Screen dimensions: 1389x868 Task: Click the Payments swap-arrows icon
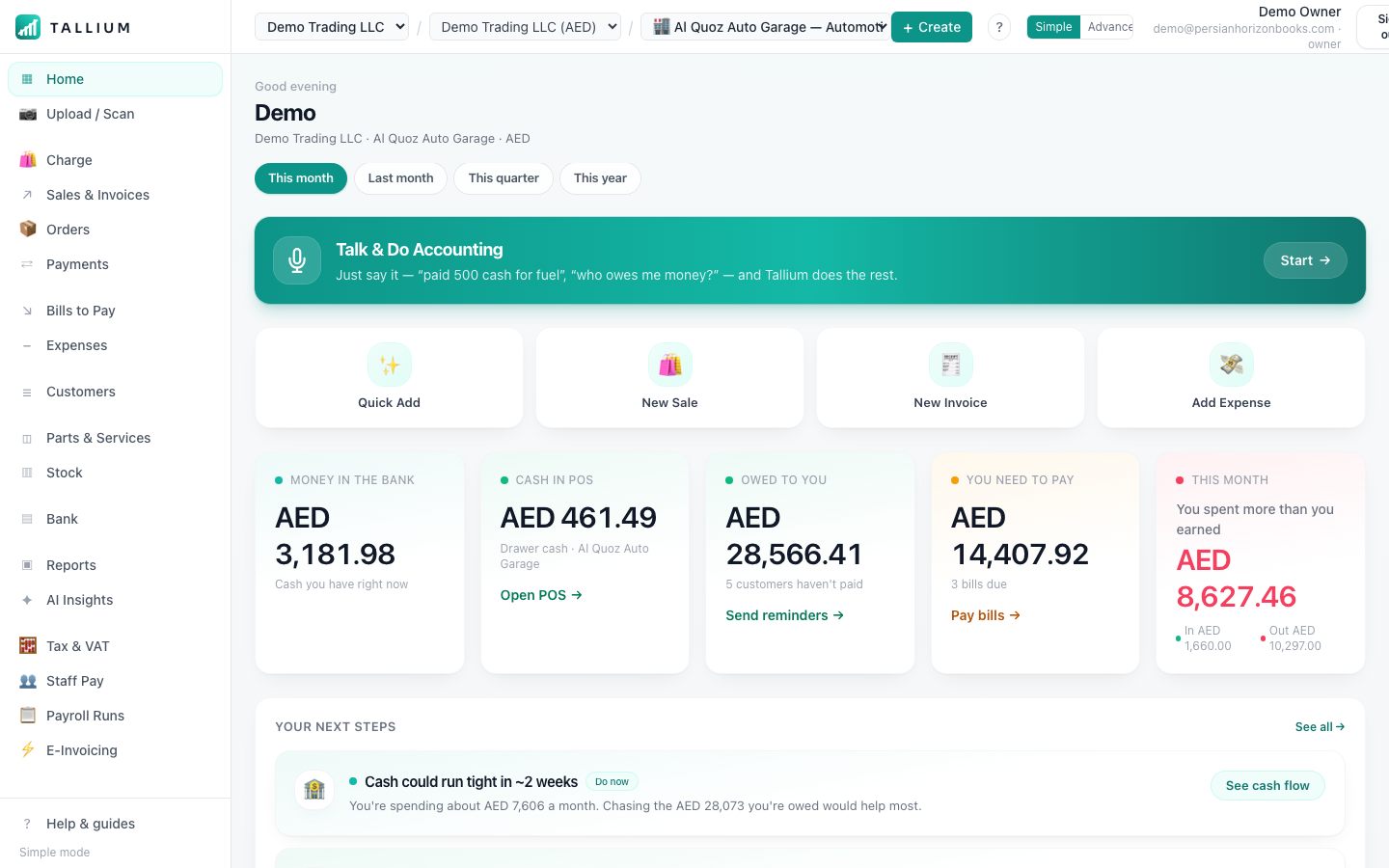click(x=27, y=264)
